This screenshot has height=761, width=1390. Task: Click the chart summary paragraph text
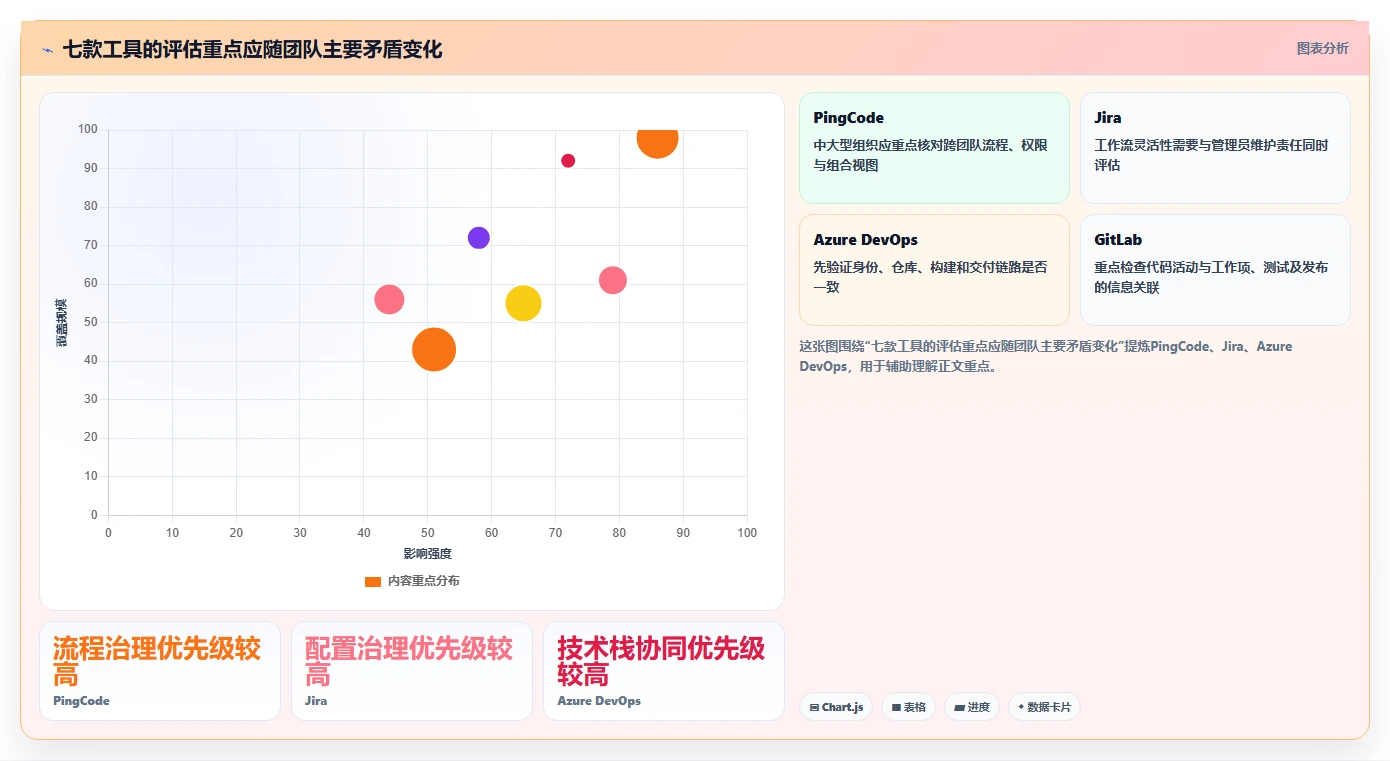[1046, 356]
